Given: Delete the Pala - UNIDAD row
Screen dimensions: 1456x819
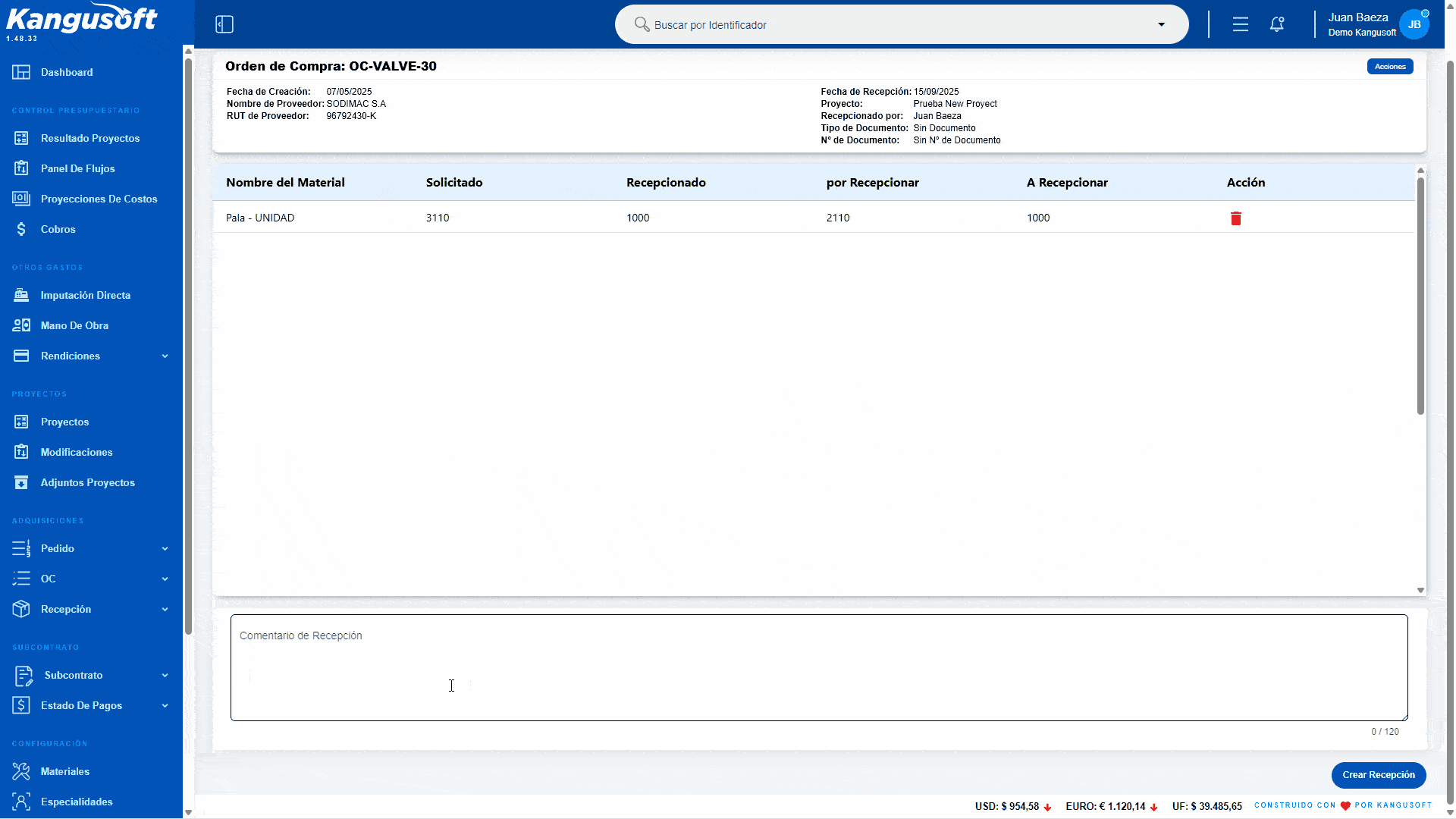Looking at the screenshot, I should coord(1235,218).
